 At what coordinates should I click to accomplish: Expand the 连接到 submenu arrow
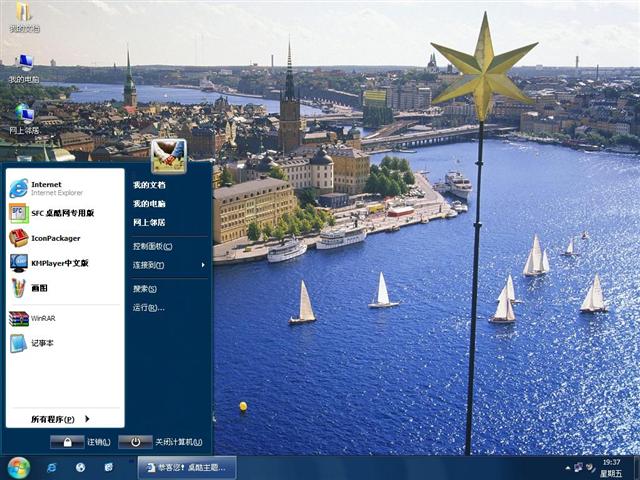click(203, 265)
